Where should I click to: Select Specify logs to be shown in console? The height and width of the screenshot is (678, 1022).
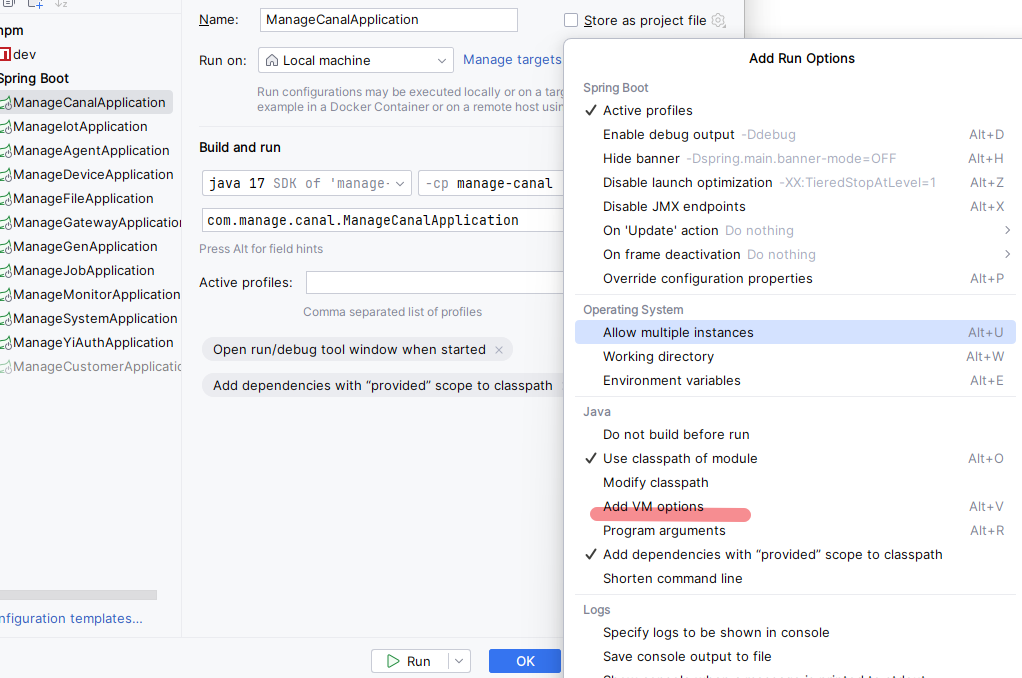click(795, 632)
